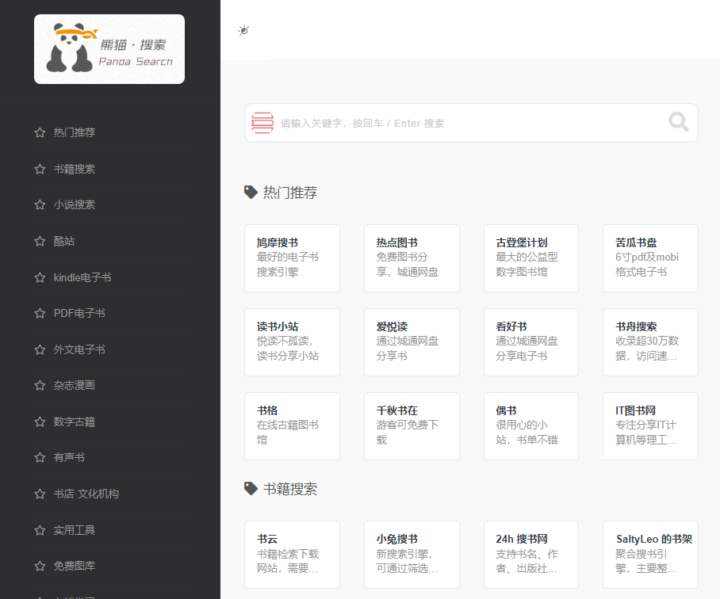Open the 读书小站 card
720x599 pixels.
click(x=292, y=342)
